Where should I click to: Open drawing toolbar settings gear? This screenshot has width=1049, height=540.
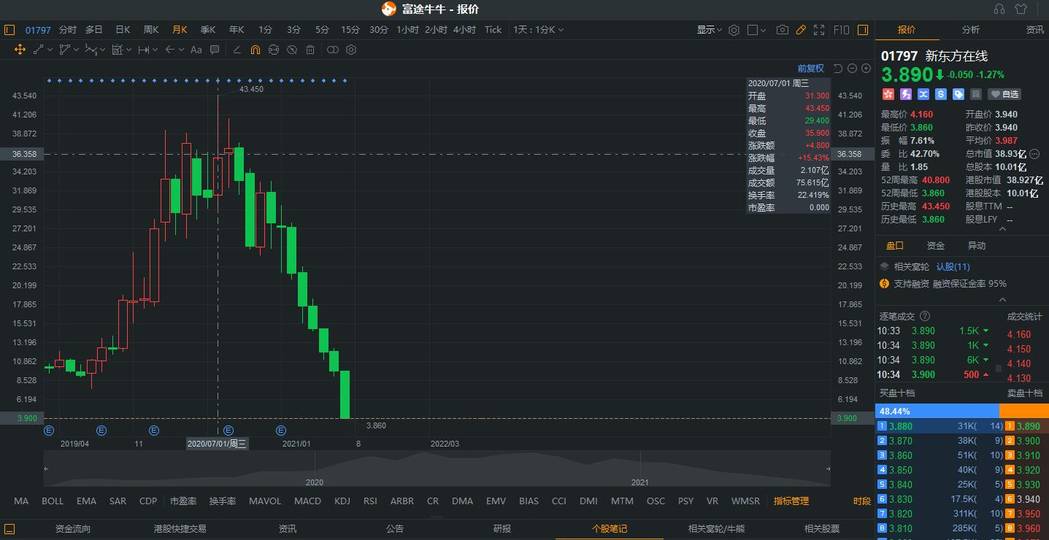[x=351, y=50]
